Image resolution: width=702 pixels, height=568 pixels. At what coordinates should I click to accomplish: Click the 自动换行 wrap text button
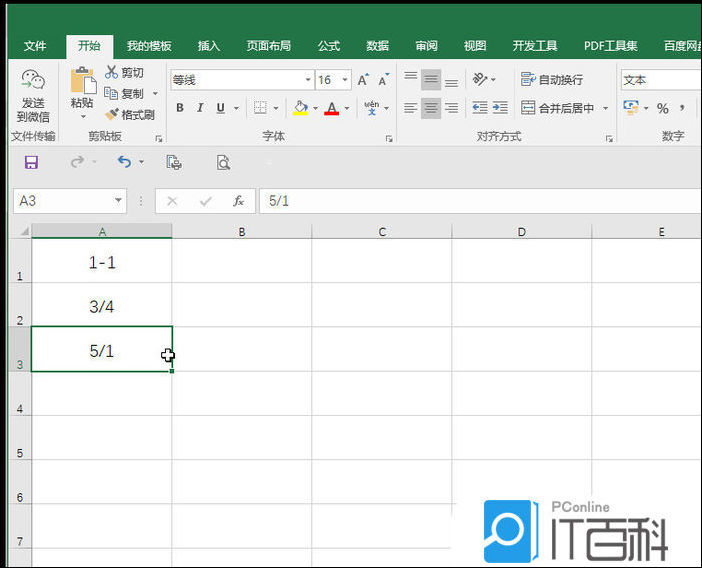point(552,80)
